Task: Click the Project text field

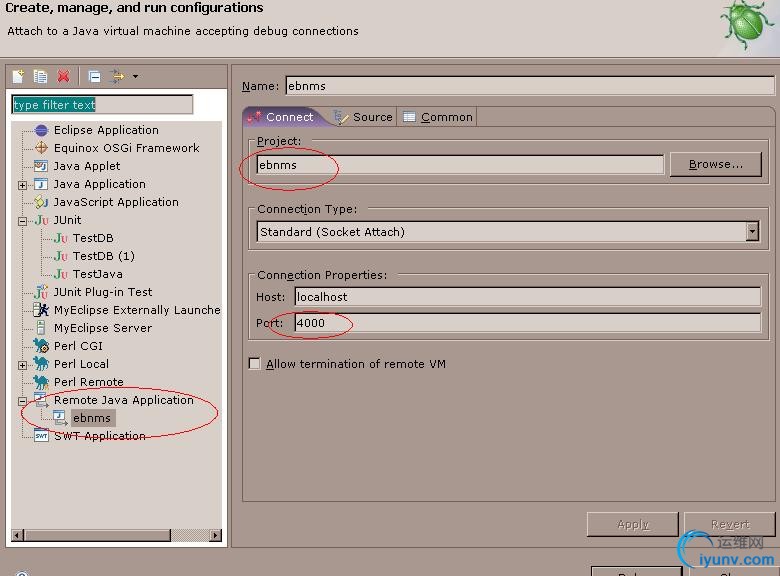Action: (460, 165)
